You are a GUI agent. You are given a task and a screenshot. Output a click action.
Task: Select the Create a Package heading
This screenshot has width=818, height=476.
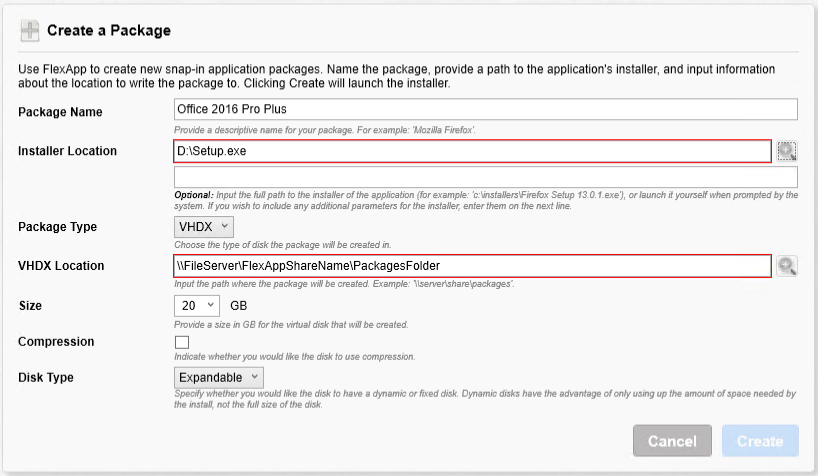click(109, 31)
